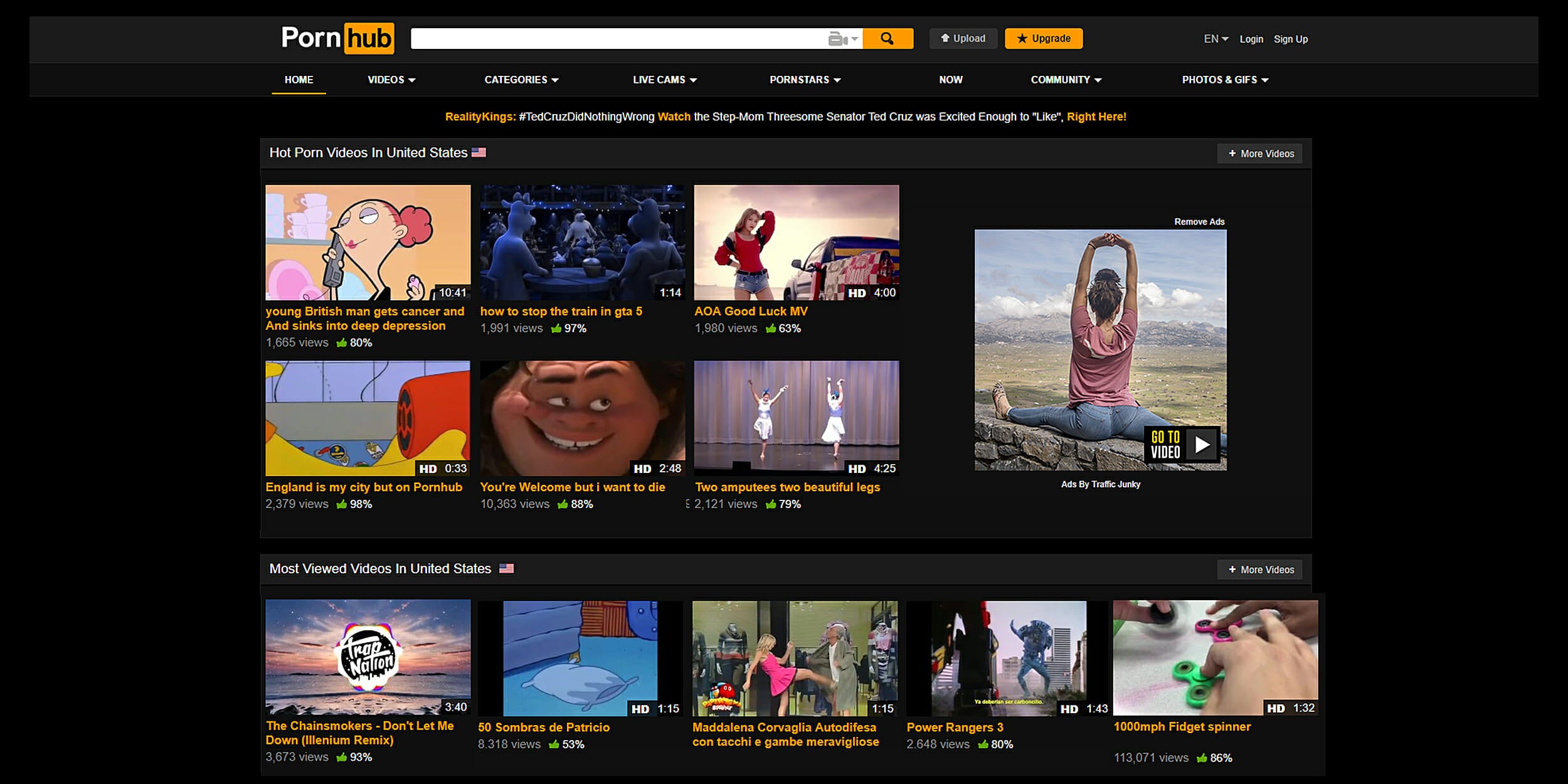Screen dimensions: 1568x784
Task: Click the star Upgrade button
Action: 1043,38
